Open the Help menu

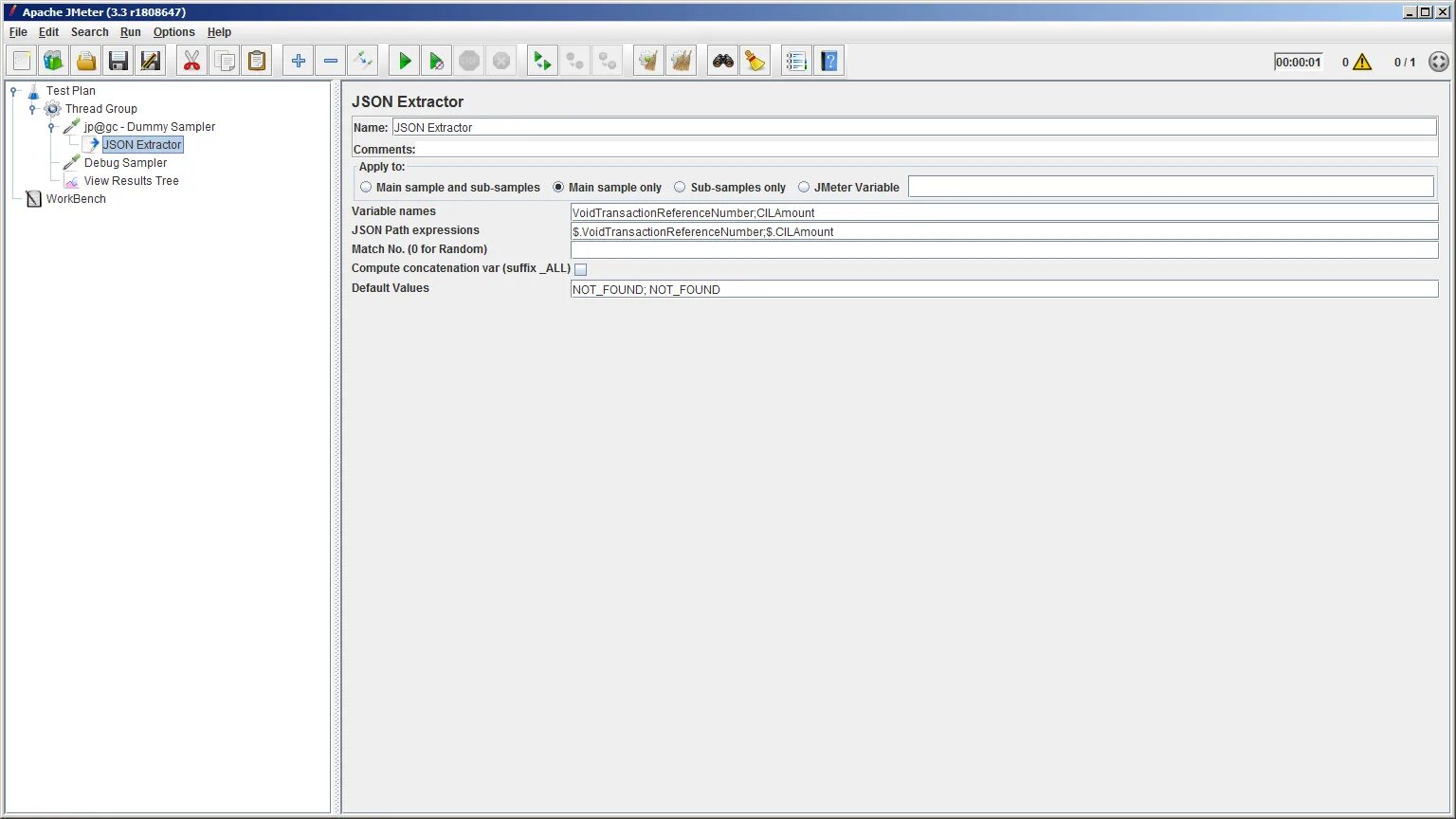tap(219, 32)
